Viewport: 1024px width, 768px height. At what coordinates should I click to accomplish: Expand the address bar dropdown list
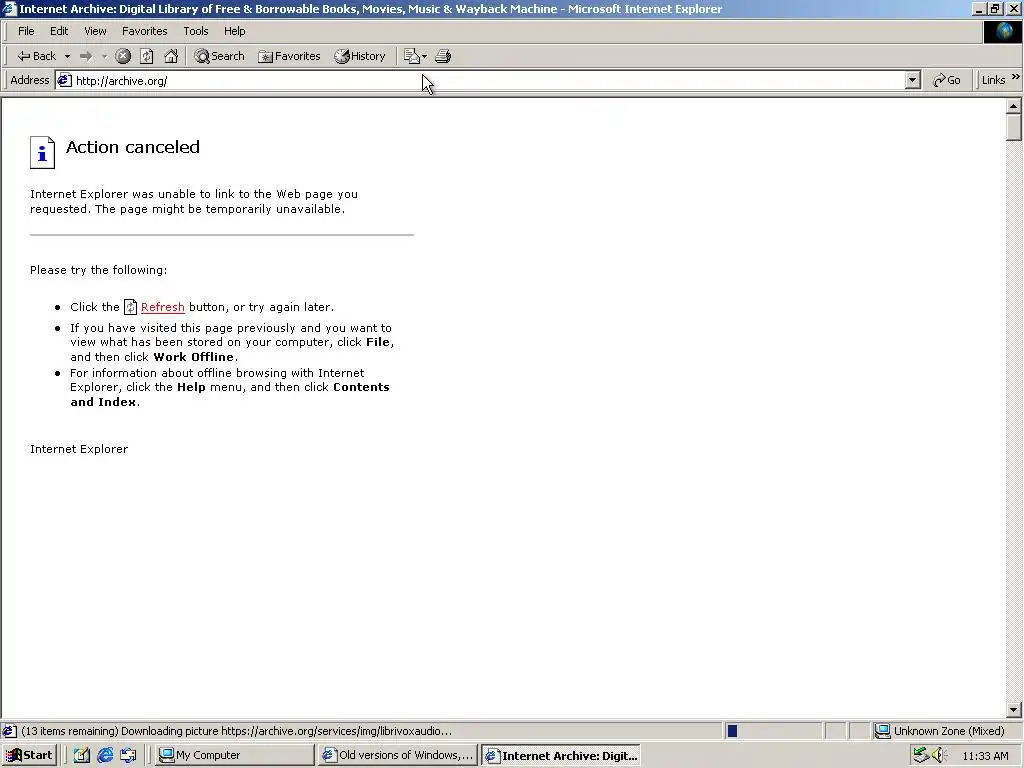(912, 80)
